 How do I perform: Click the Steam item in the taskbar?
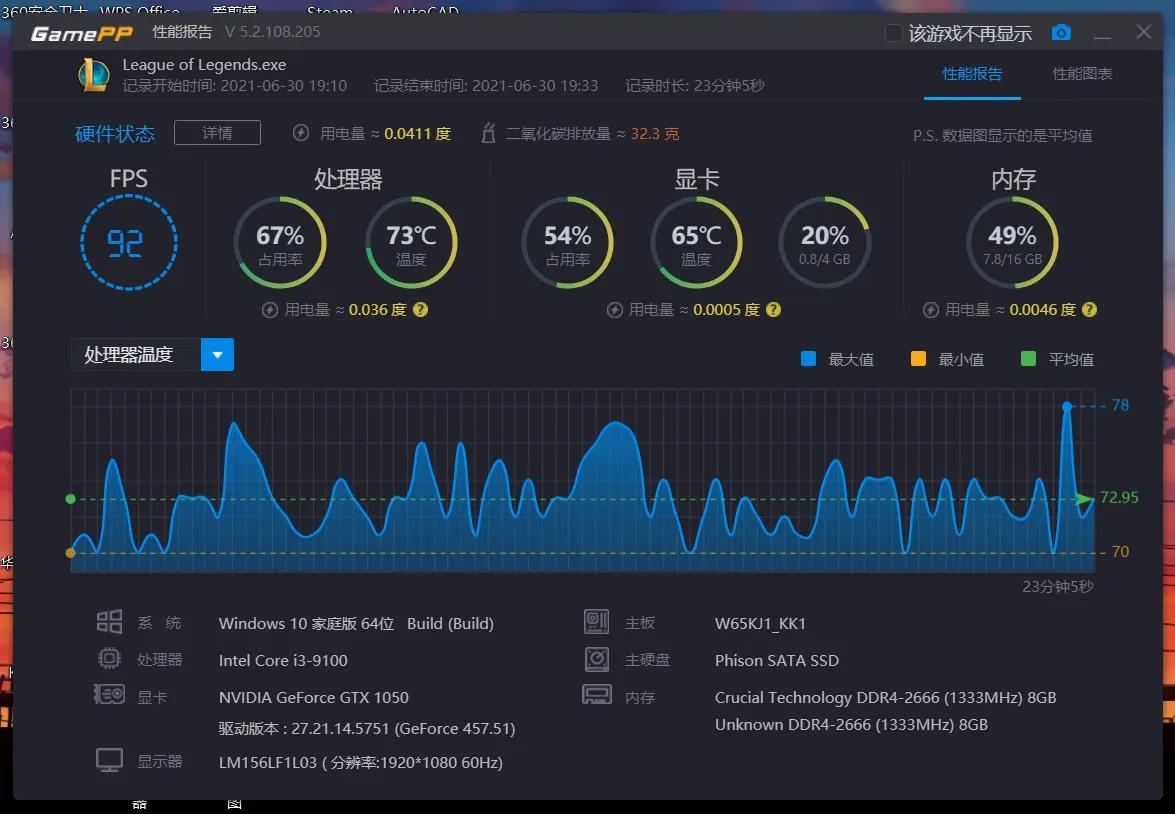328,11
